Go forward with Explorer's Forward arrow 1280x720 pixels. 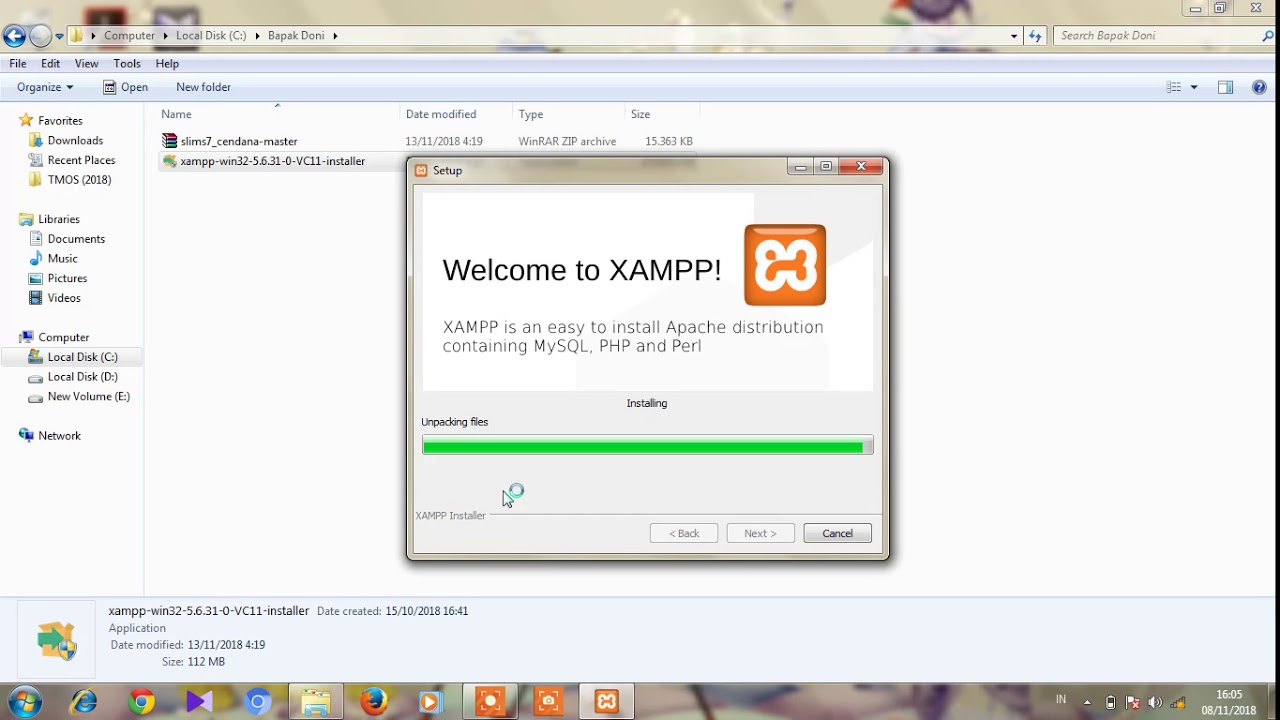pyautogui.click(x=40, y=36)
